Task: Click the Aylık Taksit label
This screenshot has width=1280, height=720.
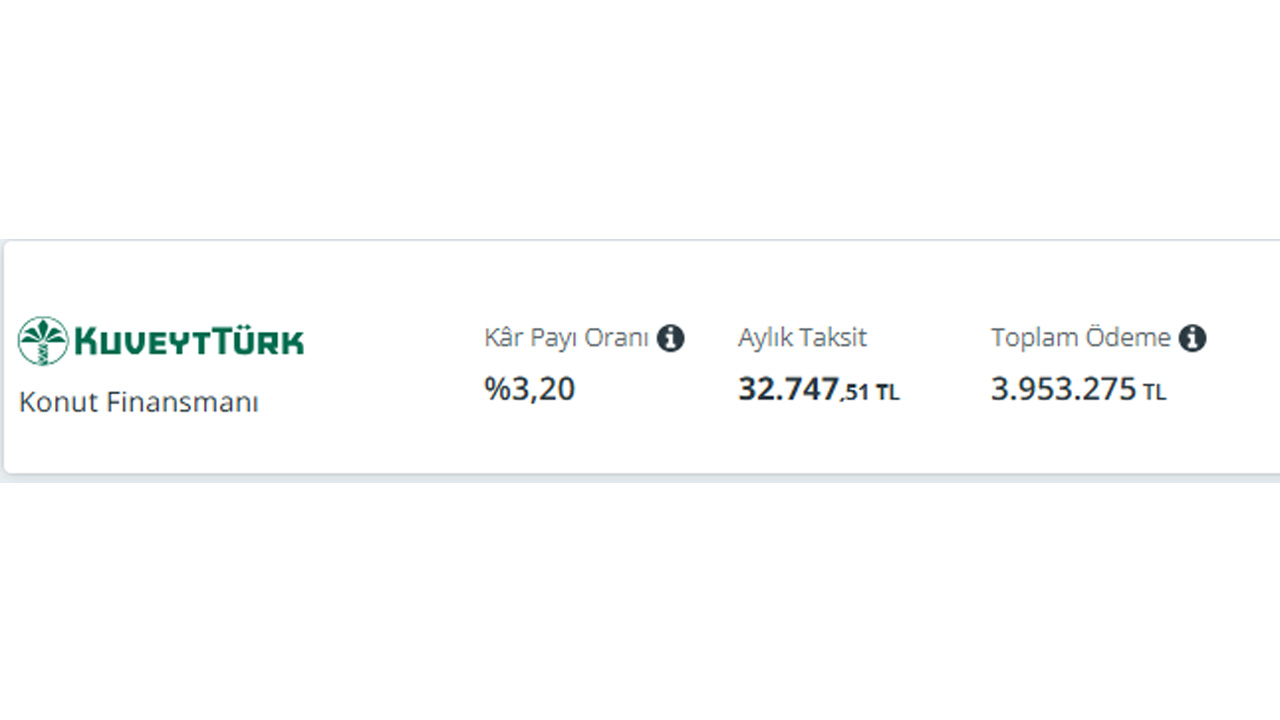Action: tap(802, 338)
